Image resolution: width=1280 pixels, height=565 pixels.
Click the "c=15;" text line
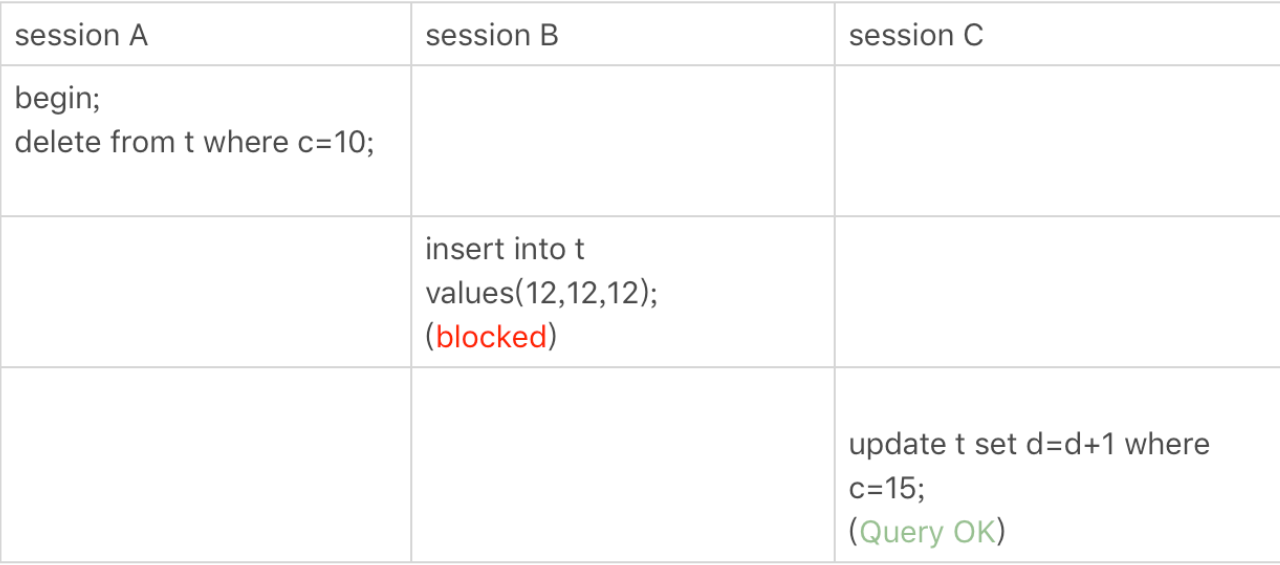pyautogui.click(x=887, y=488)
